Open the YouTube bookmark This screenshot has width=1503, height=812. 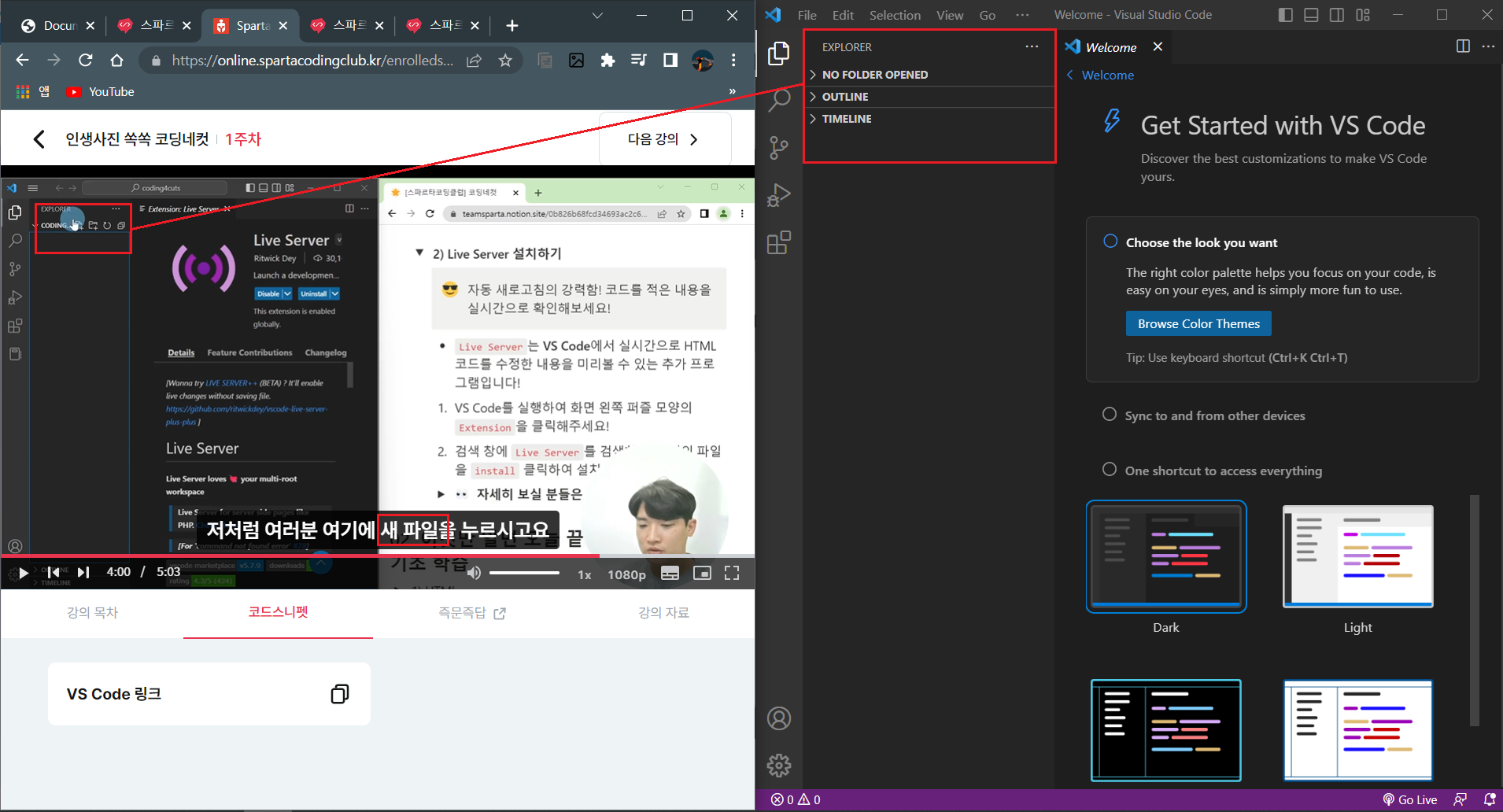coord(101,92)
